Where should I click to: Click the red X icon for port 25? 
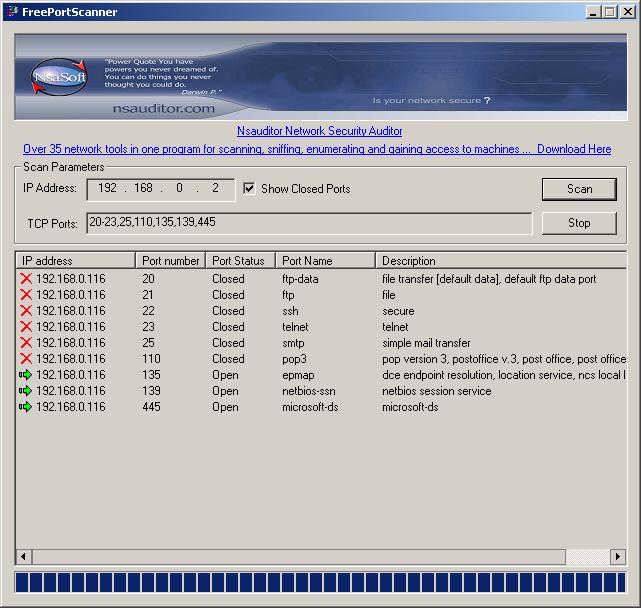[26, 343]
